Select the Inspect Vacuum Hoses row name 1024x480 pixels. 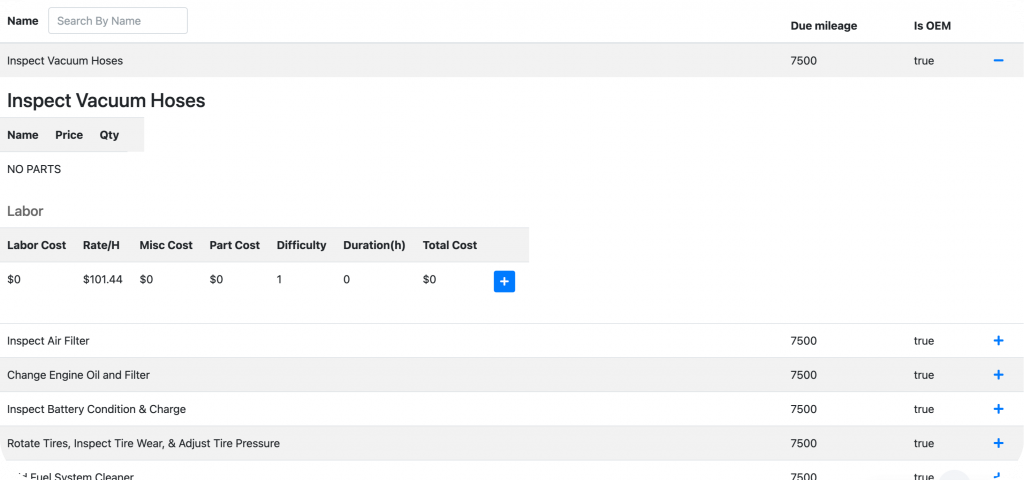pos(65,61)
